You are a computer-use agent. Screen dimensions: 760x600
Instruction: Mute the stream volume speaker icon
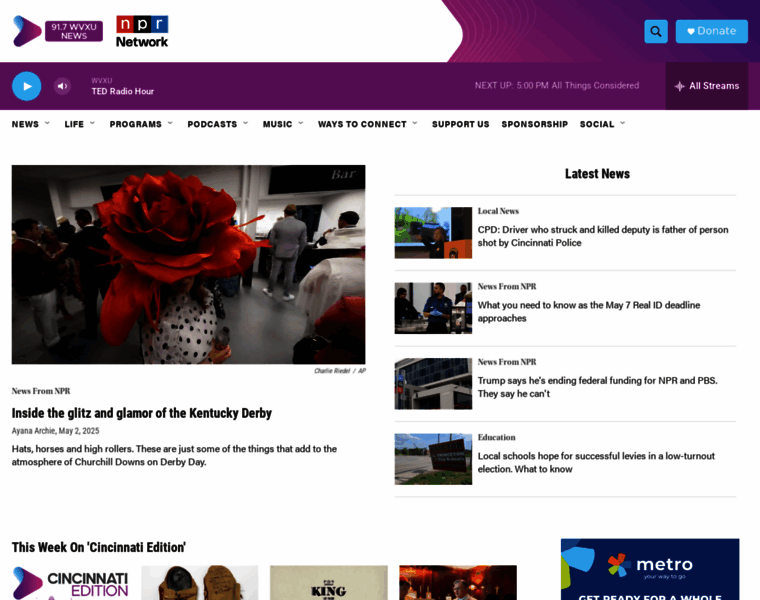[62, 86]
